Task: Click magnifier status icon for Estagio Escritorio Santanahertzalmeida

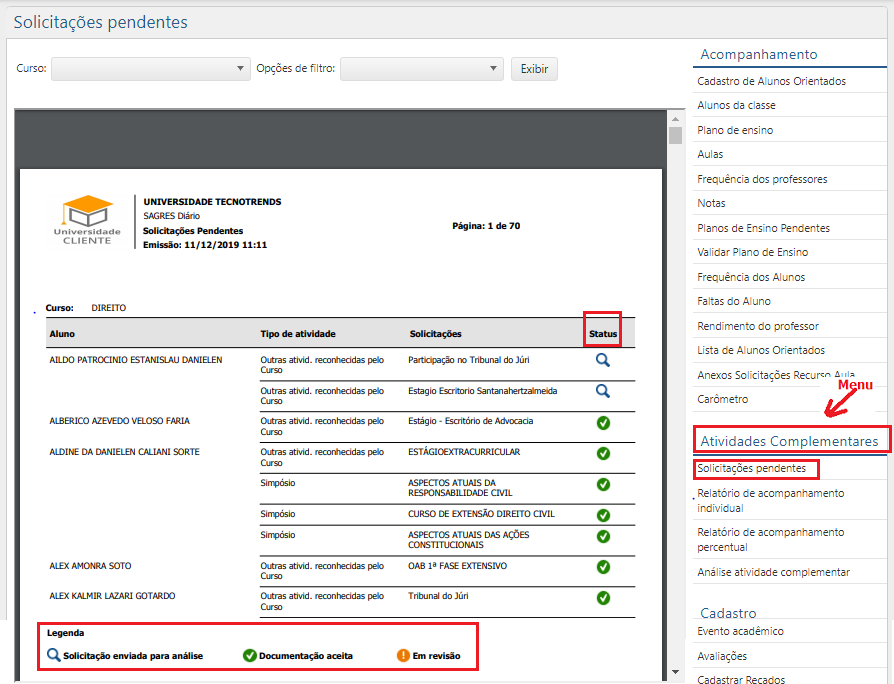Action: point(603,391)
